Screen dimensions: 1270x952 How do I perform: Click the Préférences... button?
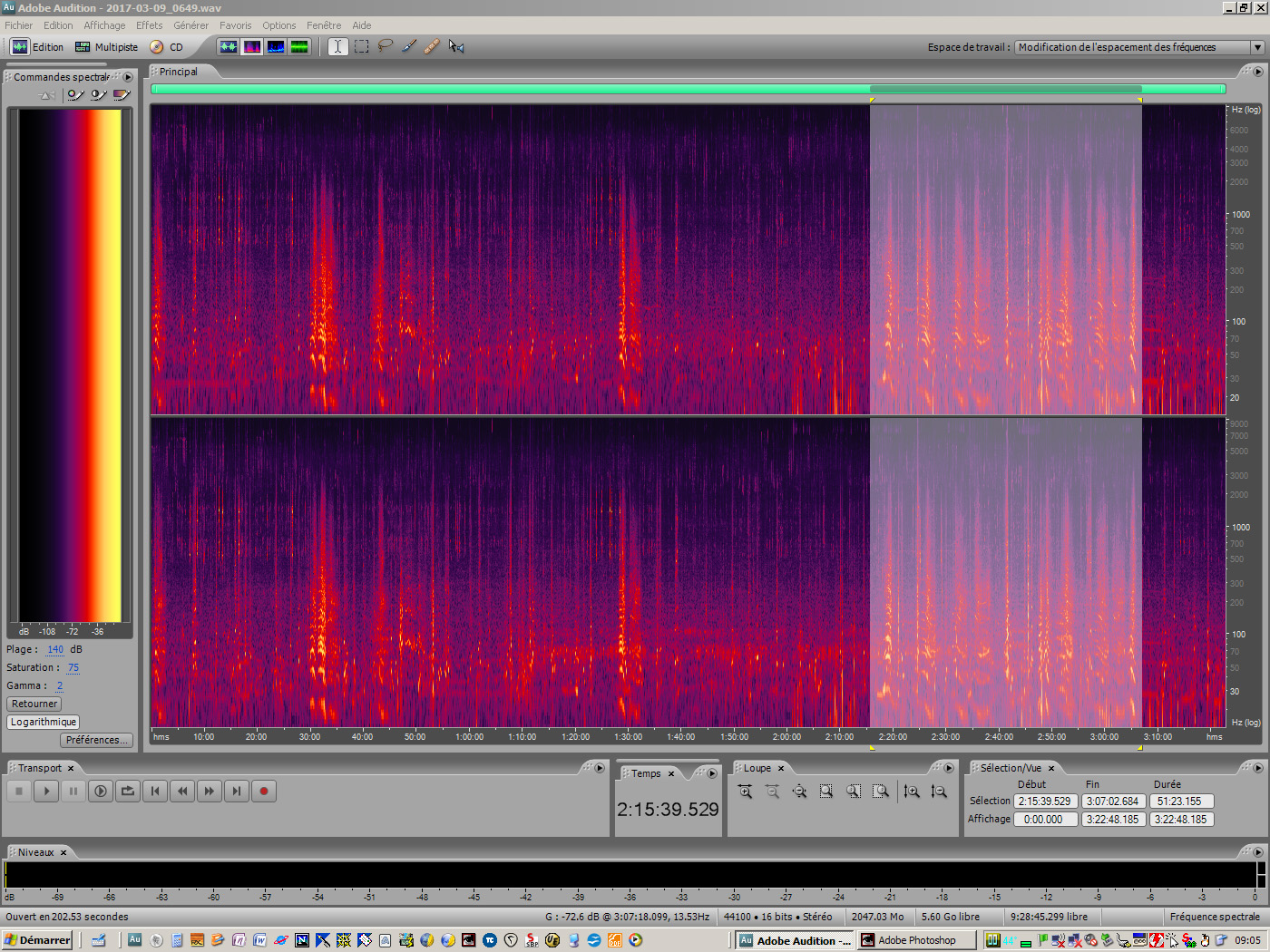96,740
